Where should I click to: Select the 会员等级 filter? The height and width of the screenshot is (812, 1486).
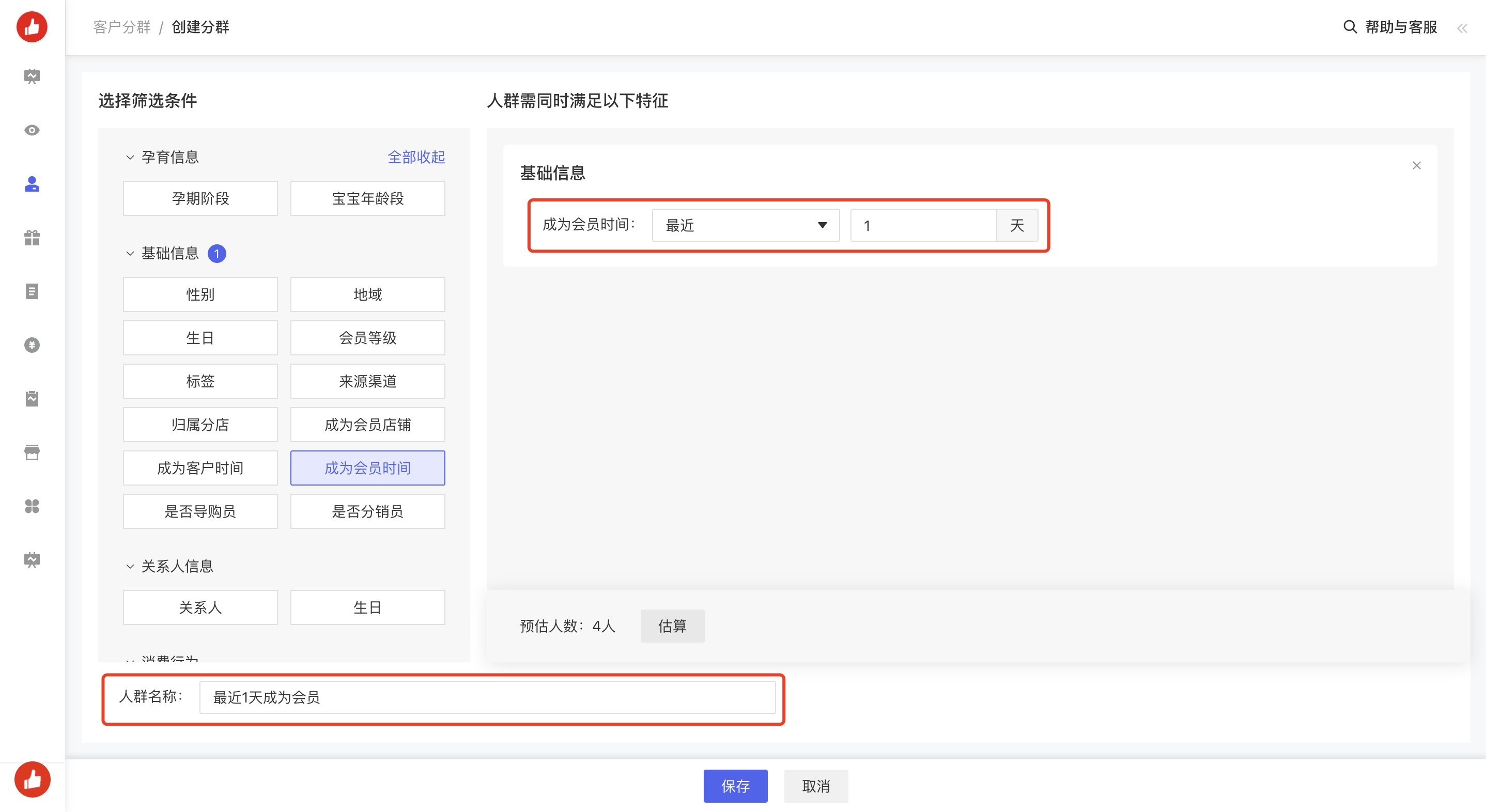pyautogui.click(x=367, y=337)
